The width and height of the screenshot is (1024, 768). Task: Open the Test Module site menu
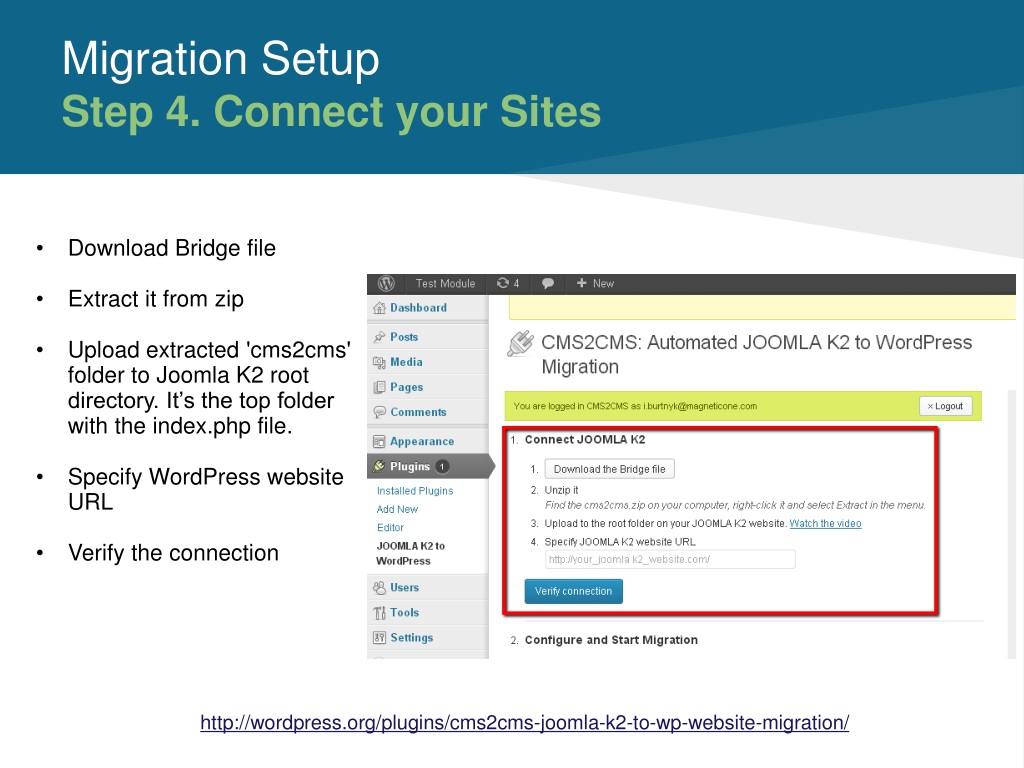(445, 283)
